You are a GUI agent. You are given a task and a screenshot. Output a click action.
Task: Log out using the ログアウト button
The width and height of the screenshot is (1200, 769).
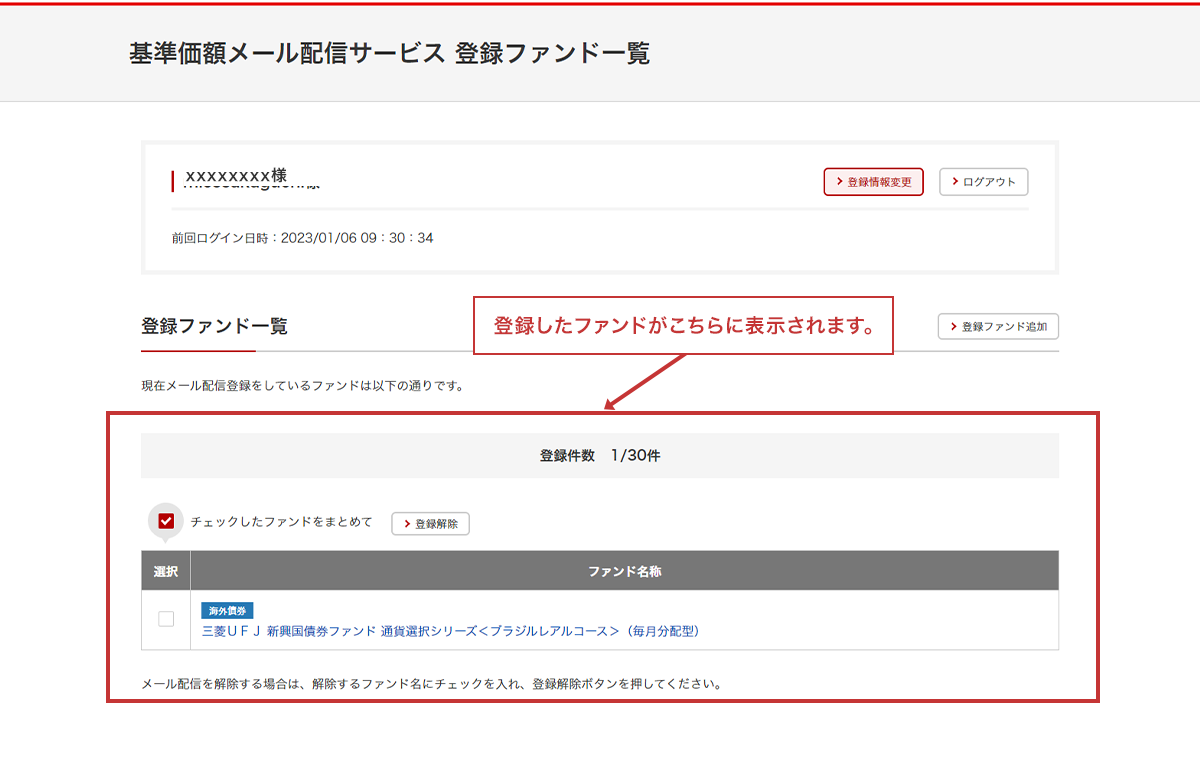pyautogui.click(x=984, y=182)
